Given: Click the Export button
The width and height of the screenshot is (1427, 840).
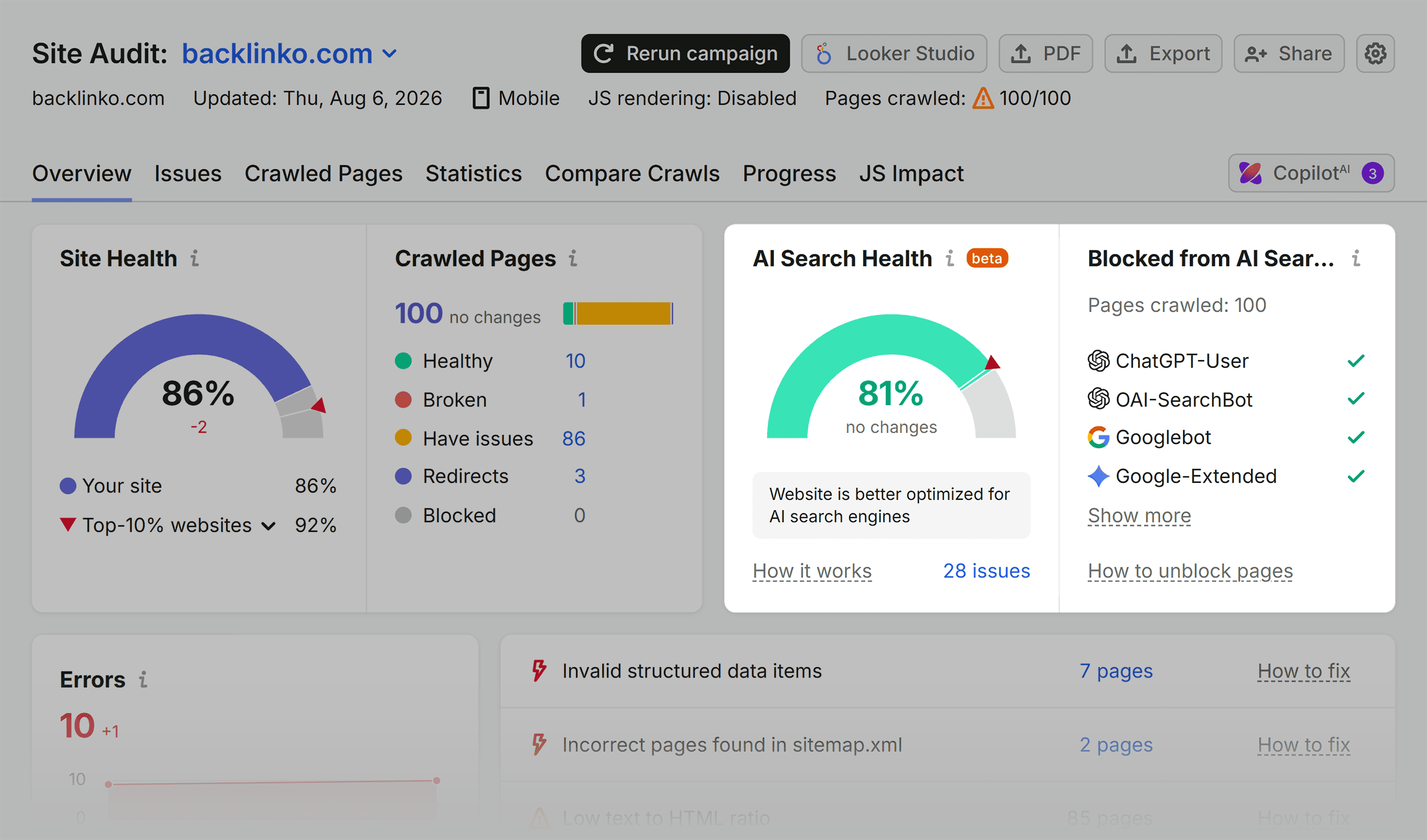Looking at the screenshot, I should tap(1163, 54).
